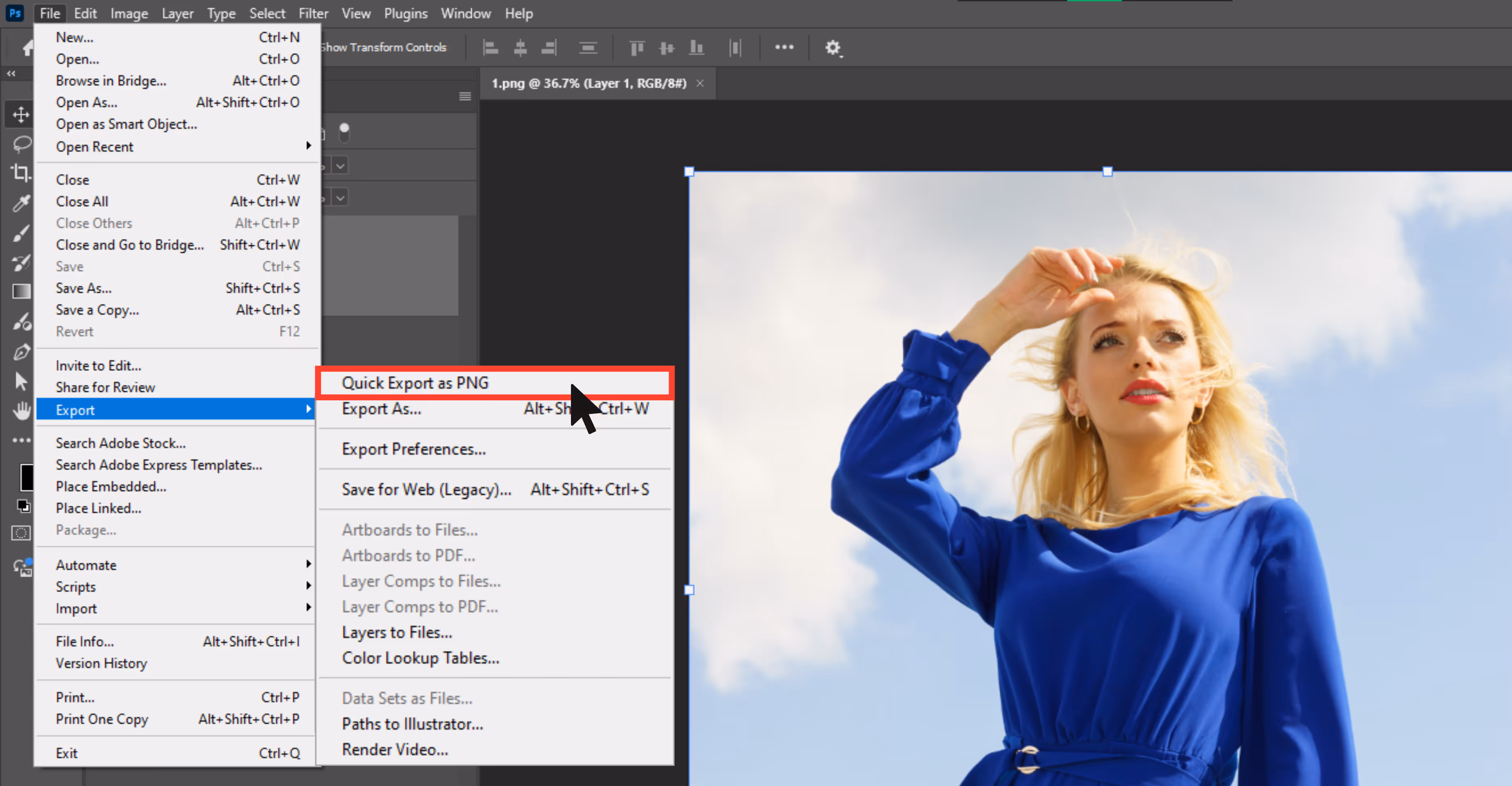Viewport: 1512px width, 786px height.
Task: Click Distribute horizontally icon in options bar
Action: [735, 48]
